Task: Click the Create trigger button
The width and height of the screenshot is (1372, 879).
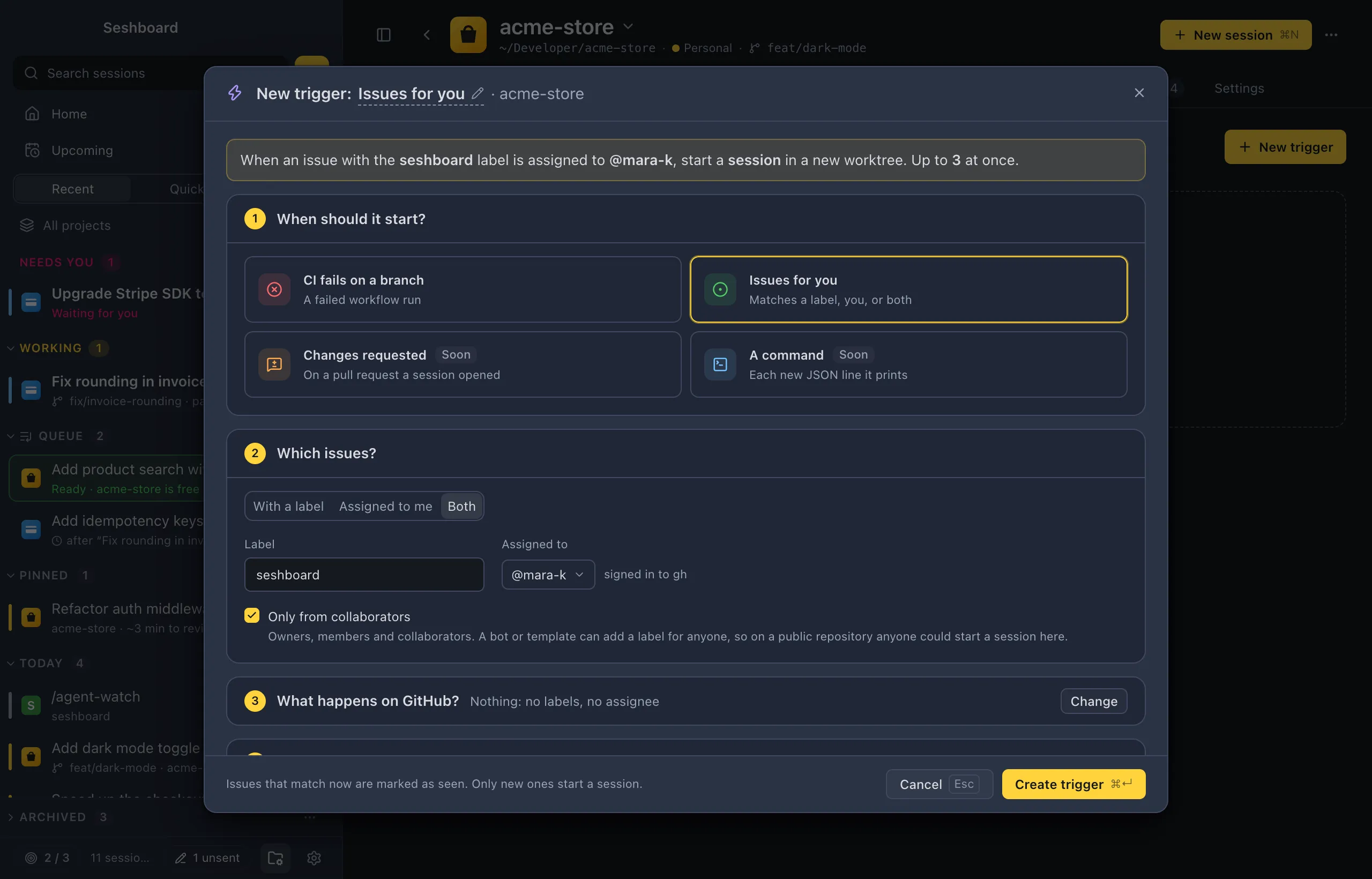Action: (x=1073, y=784)
